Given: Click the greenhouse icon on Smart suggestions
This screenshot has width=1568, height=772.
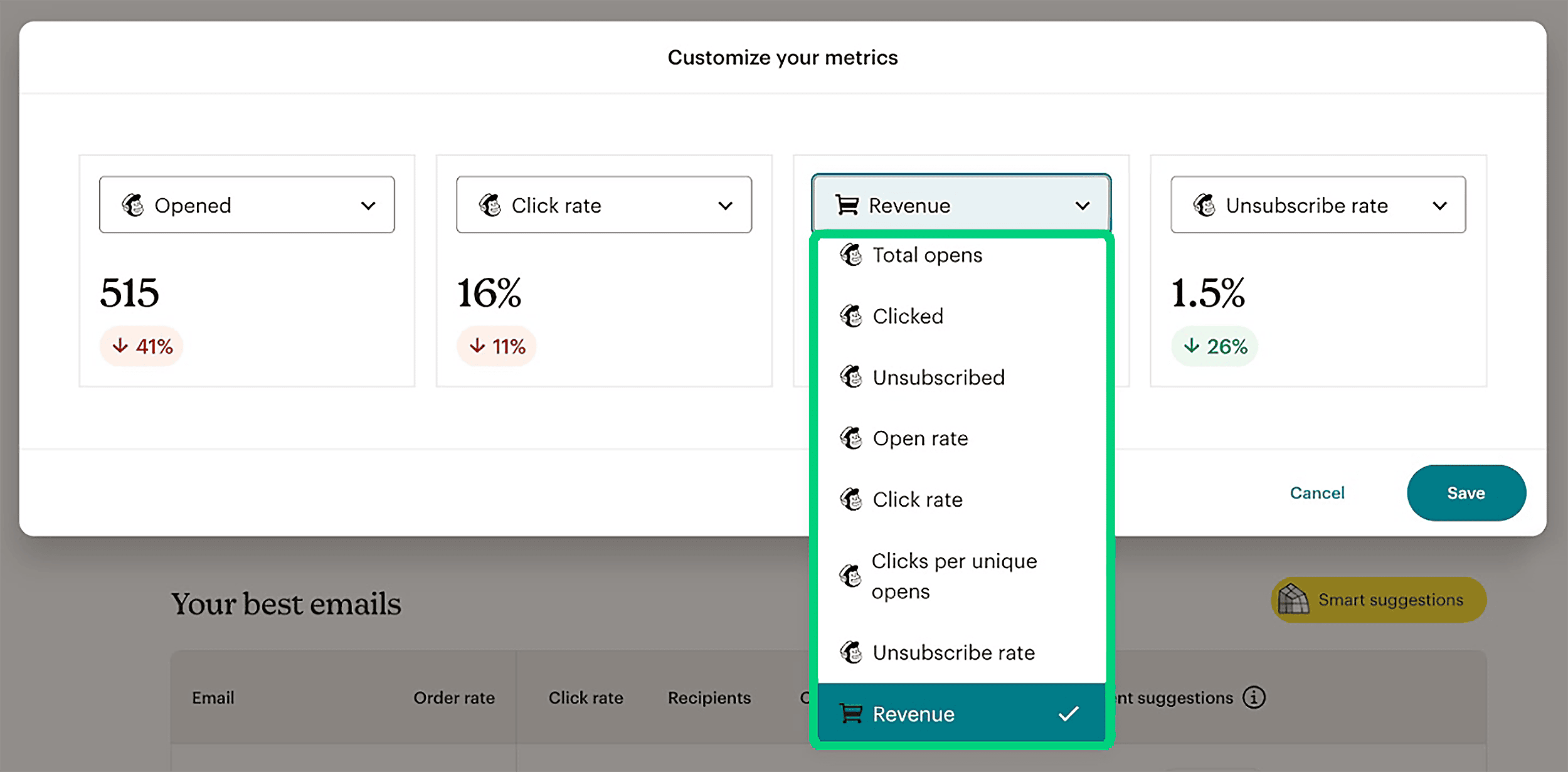Looking at the screenshot, I should click(x=1293, y=600).
